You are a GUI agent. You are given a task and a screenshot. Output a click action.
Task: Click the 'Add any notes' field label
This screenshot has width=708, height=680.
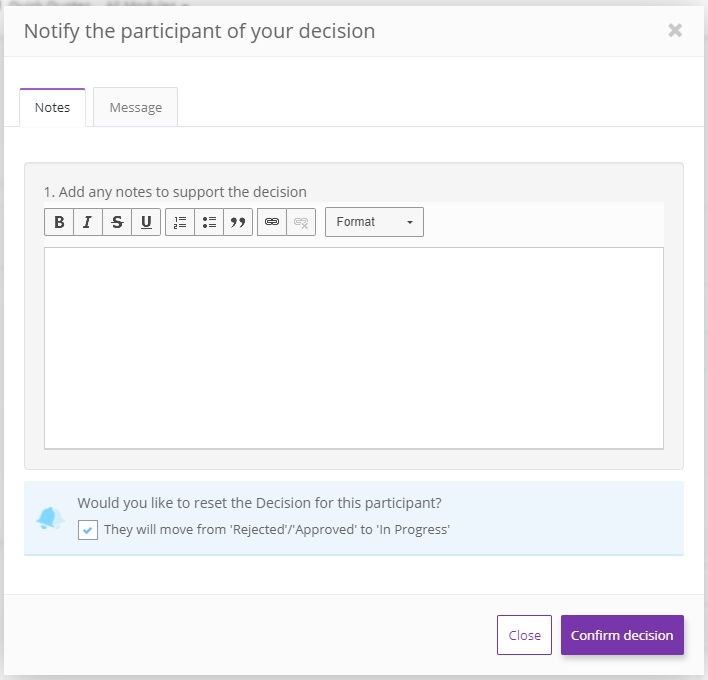pyautogui.click(x=175, y=192)
